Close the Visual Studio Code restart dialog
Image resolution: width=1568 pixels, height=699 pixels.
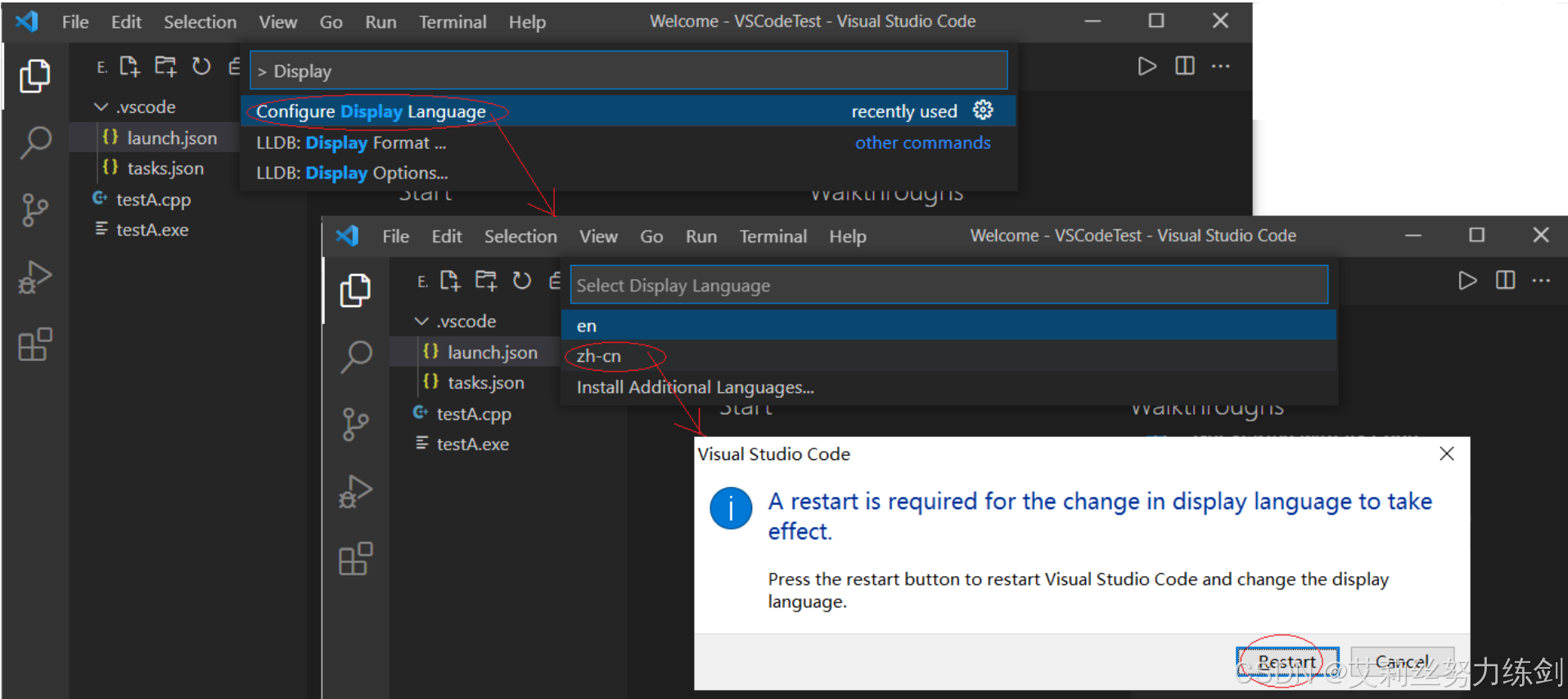1447,453
